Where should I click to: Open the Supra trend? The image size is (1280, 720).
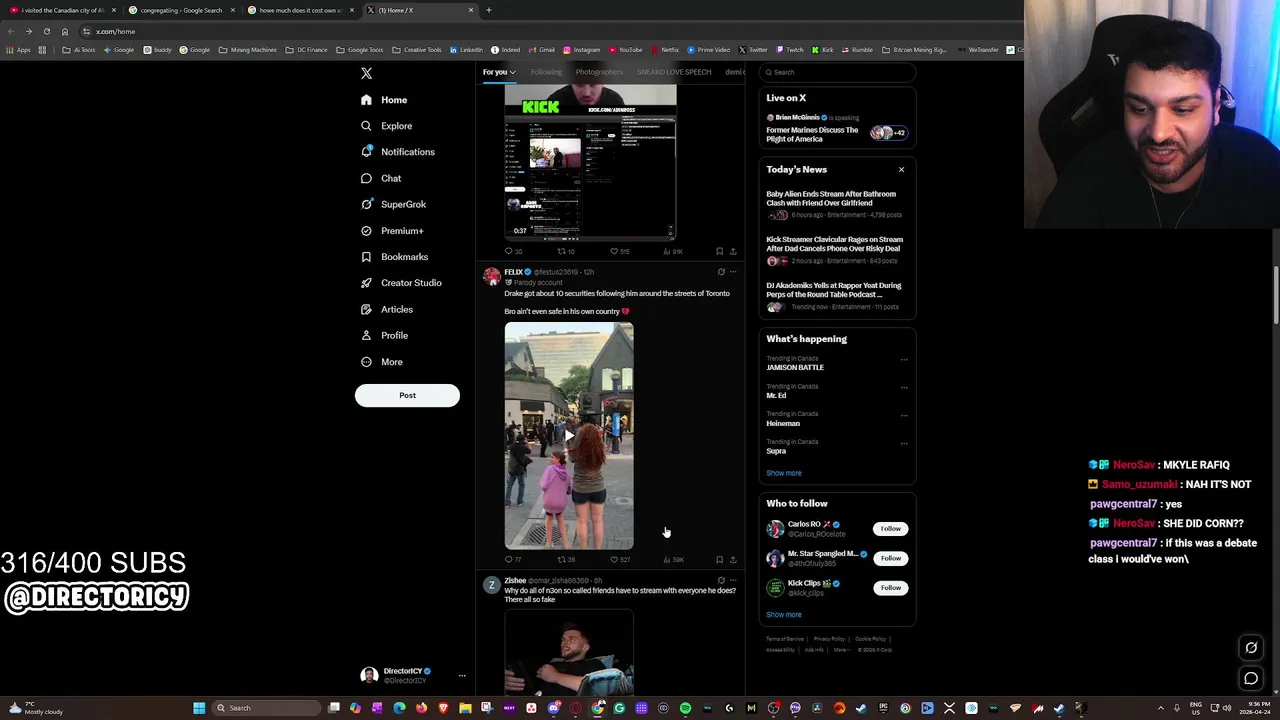[776, 451]
